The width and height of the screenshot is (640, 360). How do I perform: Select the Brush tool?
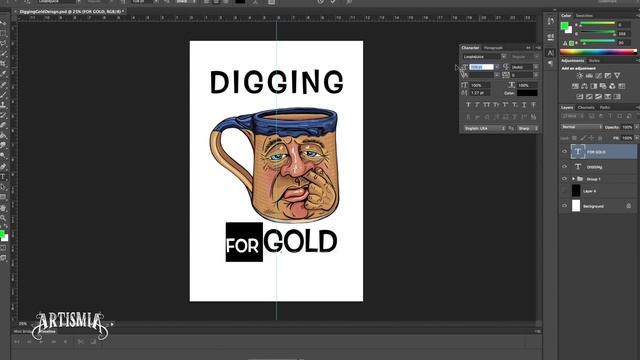[3, 95]
